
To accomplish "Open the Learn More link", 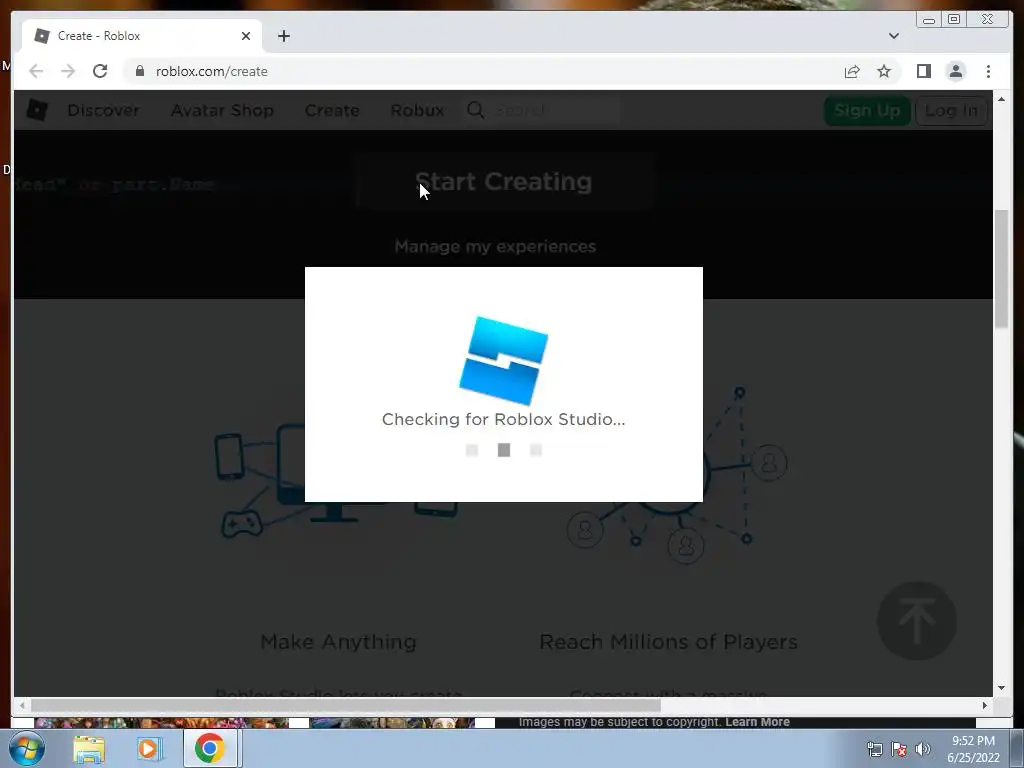I will click(x=757, y=722).
